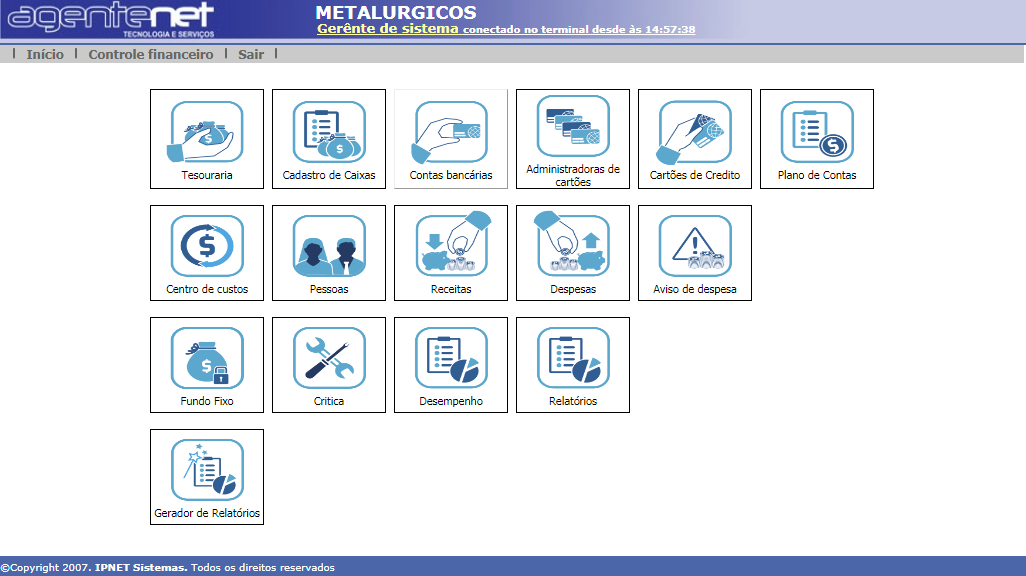This screenshot has width=1026, height=576.
Task: Open the Plano de Contas icon
Action: [817, 132]
